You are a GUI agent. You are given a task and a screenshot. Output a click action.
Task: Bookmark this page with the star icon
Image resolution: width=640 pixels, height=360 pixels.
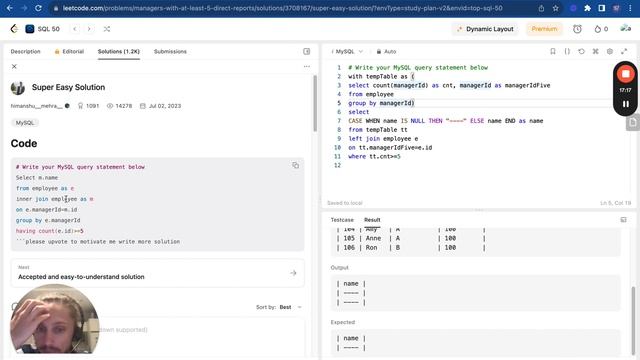(x=556, y=8)
